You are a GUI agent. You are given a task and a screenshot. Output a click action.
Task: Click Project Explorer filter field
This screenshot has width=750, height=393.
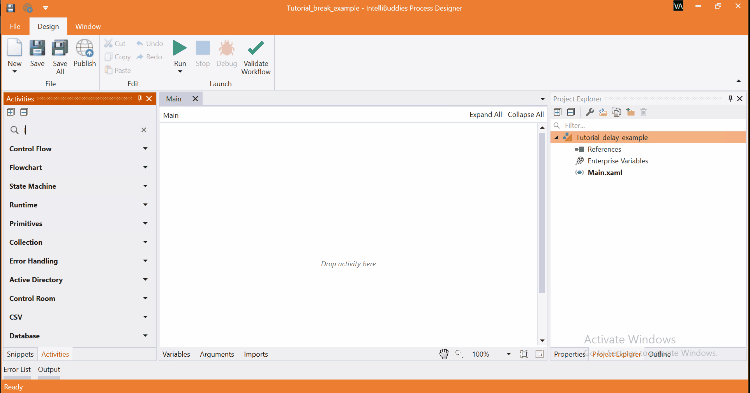coord(648,125)
